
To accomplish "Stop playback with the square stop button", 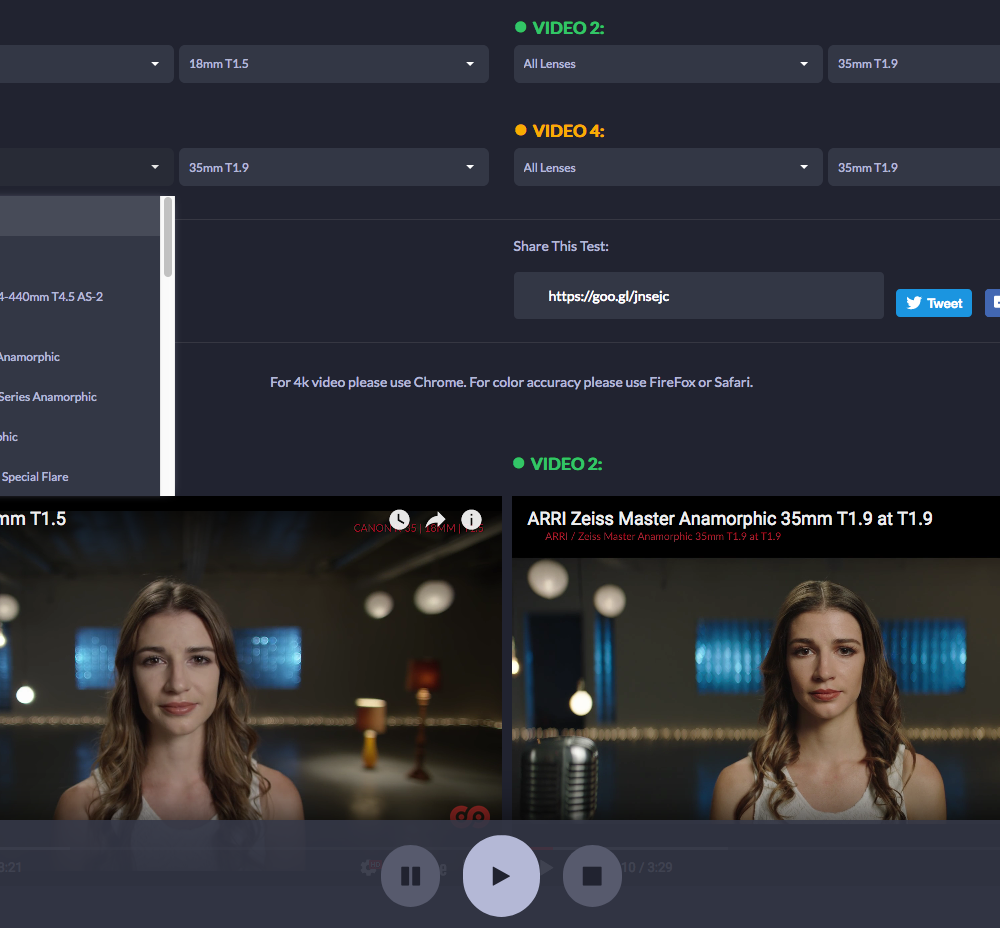I will pyautogui.click(x=592, y=876).
